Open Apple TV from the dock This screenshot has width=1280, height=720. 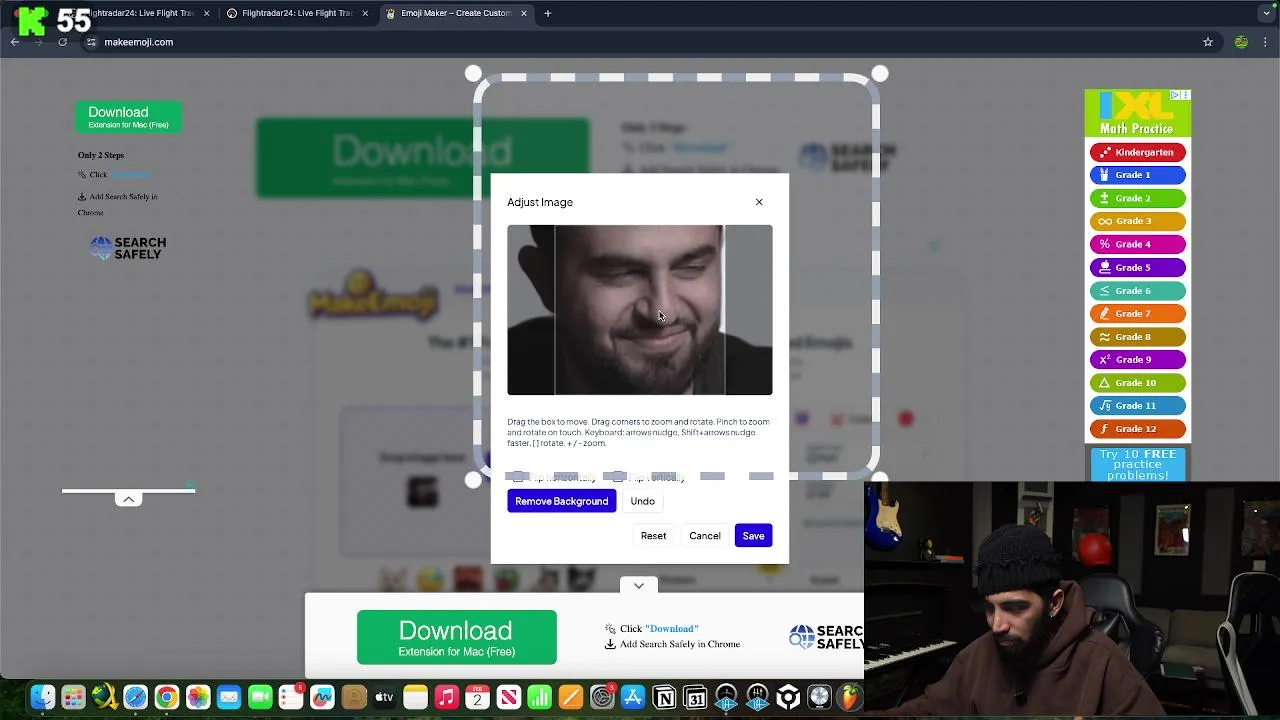click(x=384, y=697)
